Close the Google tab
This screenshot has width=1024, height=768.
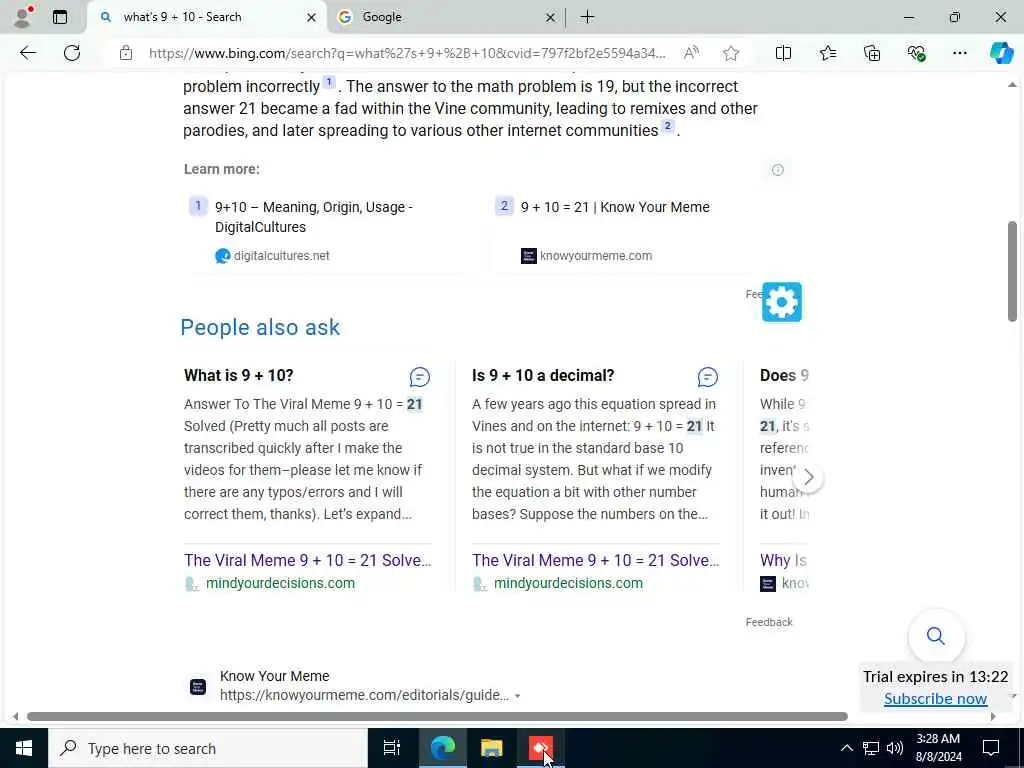pyautogui.click(x=550, y=18)
